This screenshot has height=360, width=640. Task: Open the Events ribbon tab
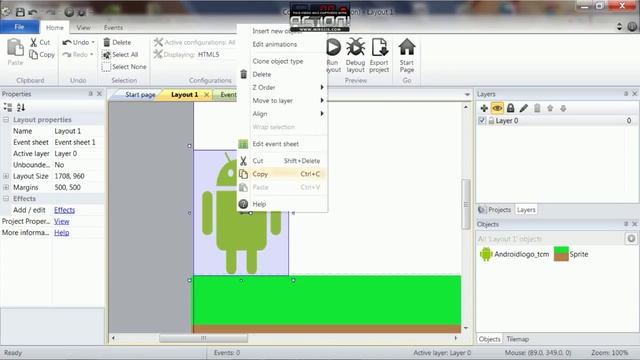click(113, 27)
